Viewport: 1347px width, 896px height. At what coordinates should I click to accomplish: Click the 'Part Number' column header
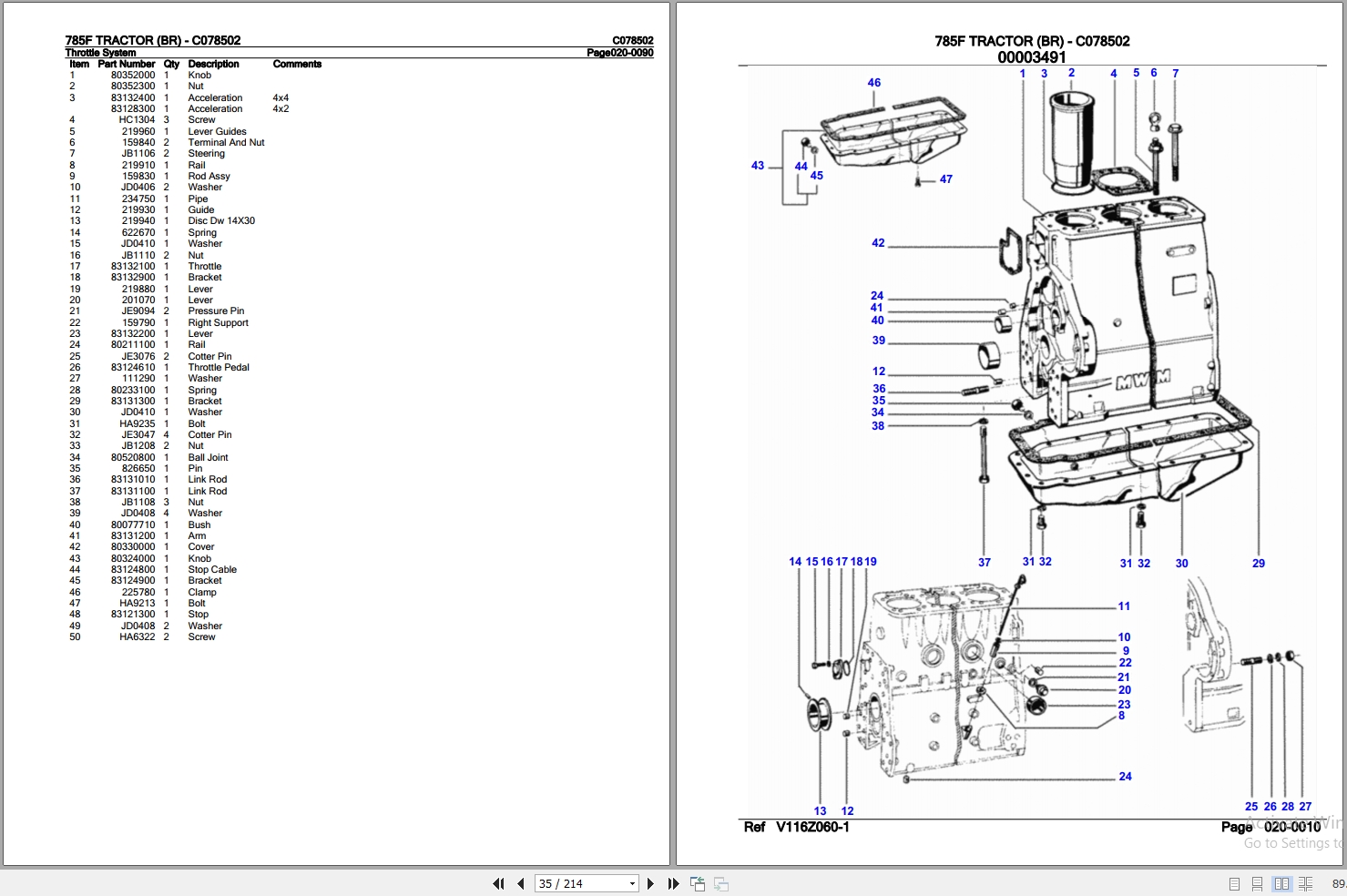[x=127, y=64]
